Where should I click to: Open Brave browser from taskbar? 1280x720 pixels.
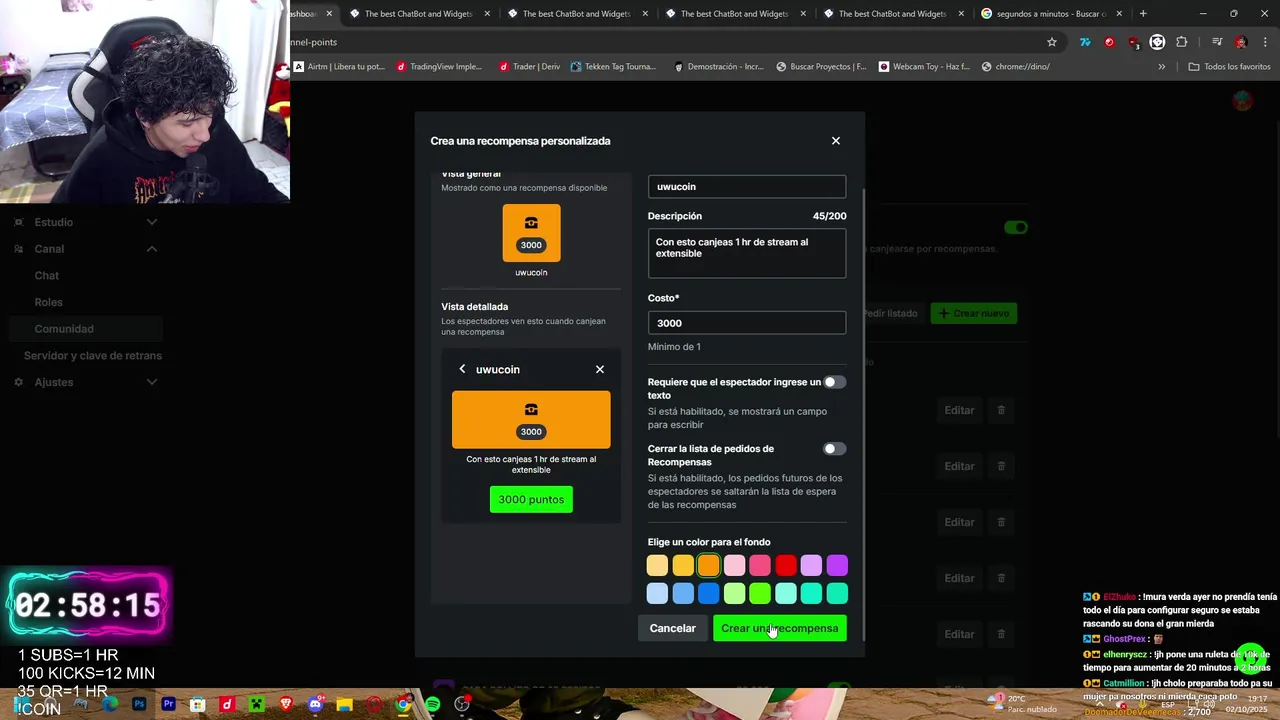point(286,705)
